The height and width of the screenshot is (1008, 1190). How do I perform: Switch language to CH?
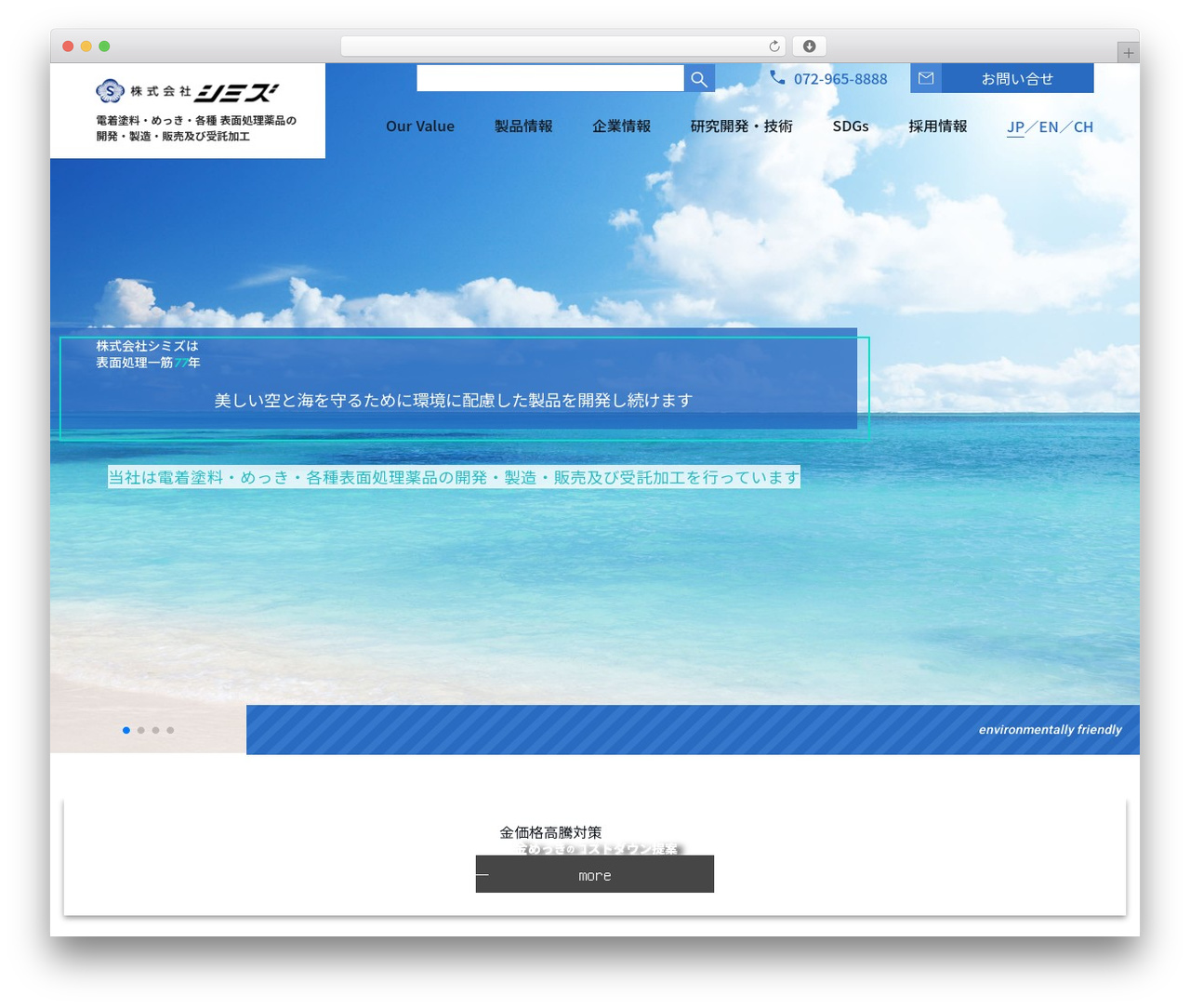point(1083,127)
